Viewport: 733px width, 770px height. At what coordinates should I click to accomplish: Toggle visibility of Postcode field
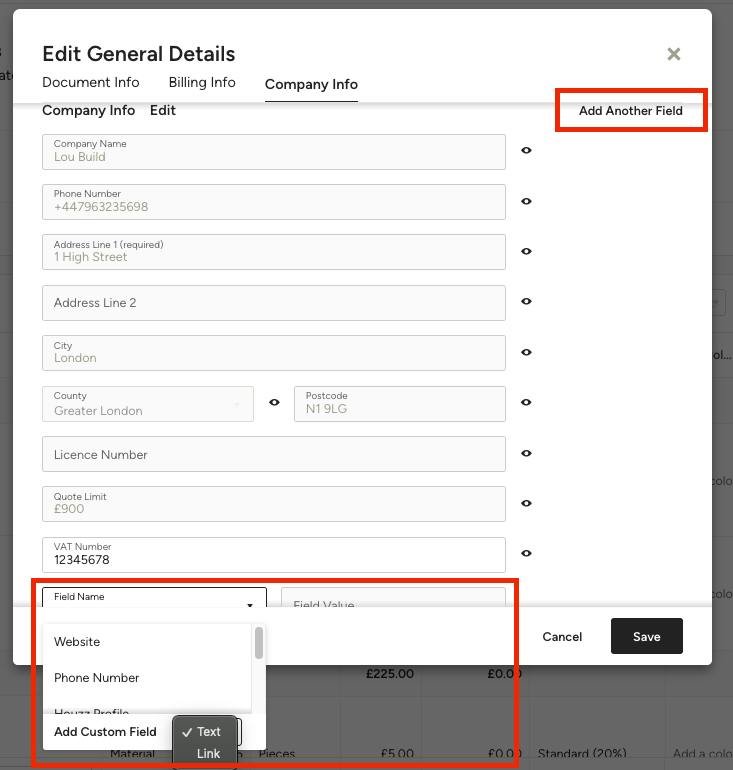point(526,403)
